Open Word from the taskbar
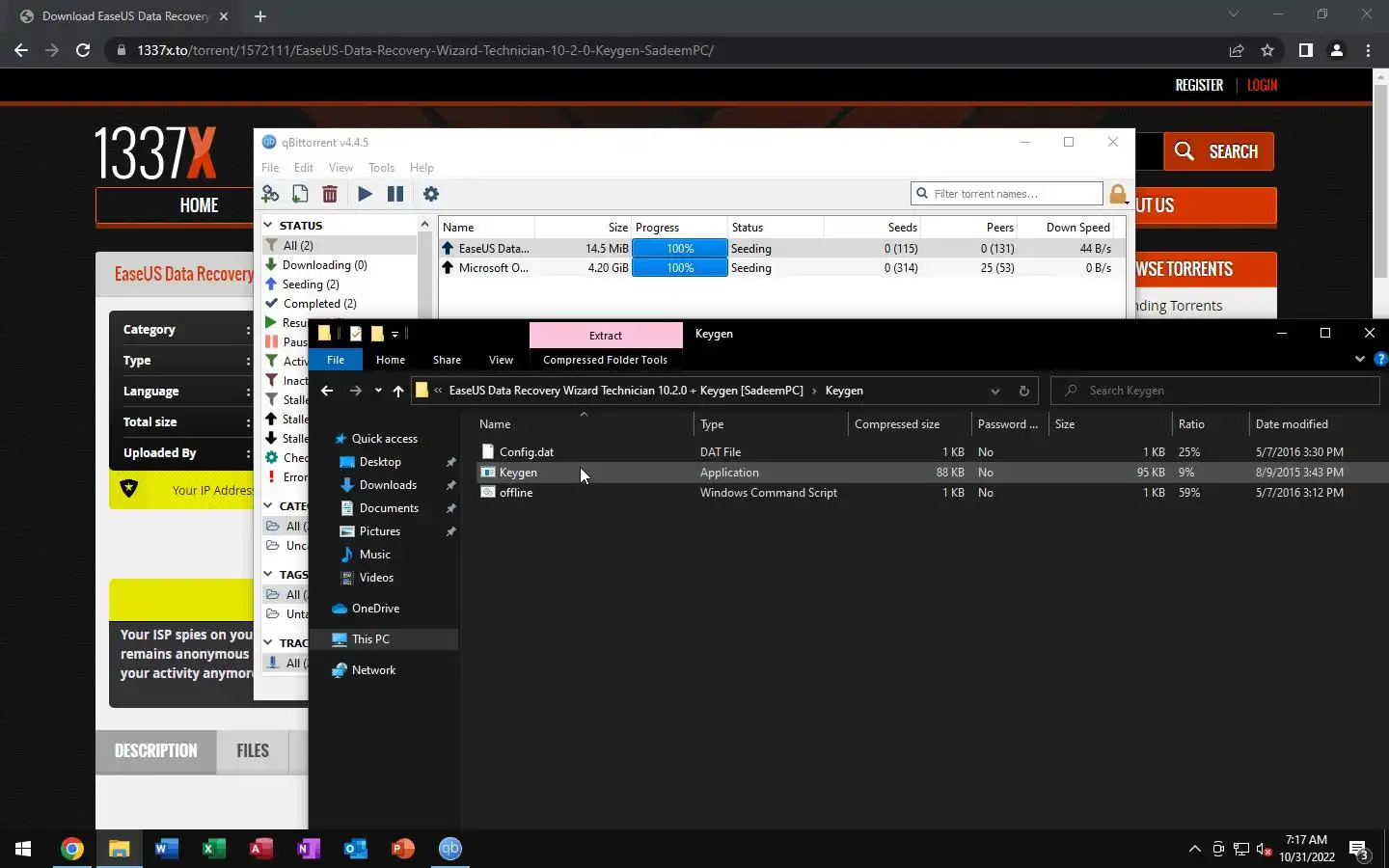Viewport: 1389px width, 868px height. (x=166, y=849)
